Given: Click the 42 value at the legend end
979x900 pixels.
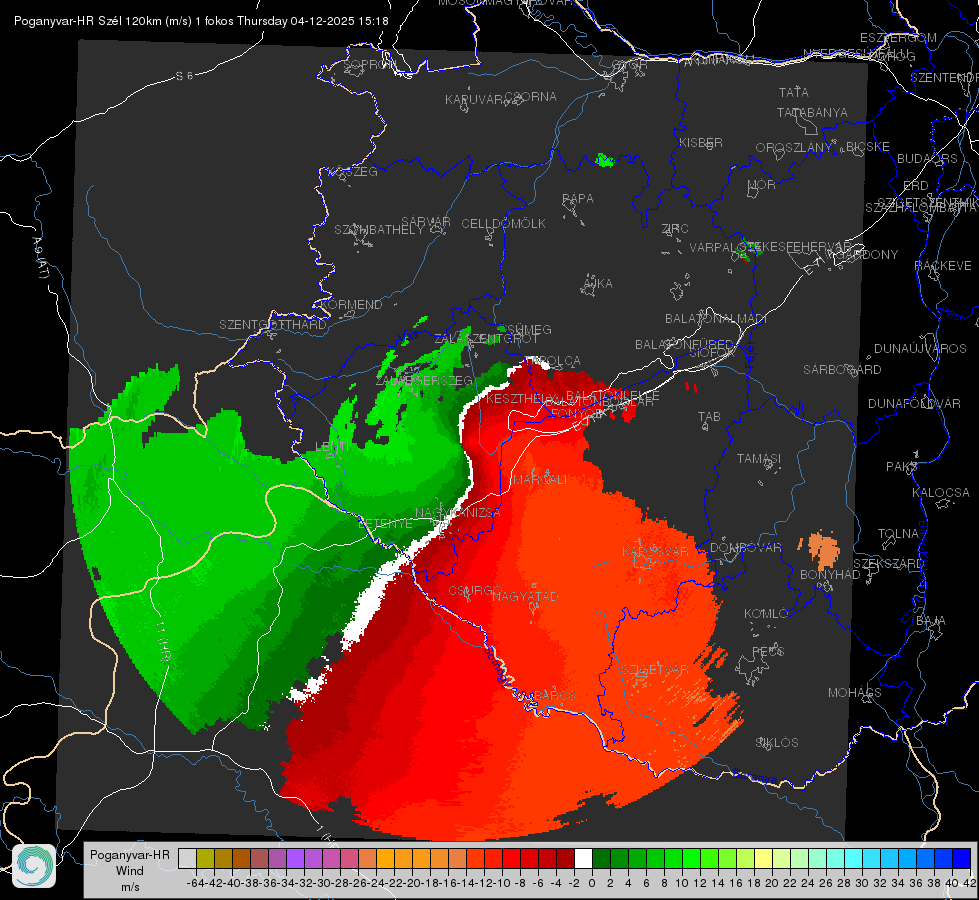Looking at the screenshot, I should pyautogui.click(x=970, y=883).
